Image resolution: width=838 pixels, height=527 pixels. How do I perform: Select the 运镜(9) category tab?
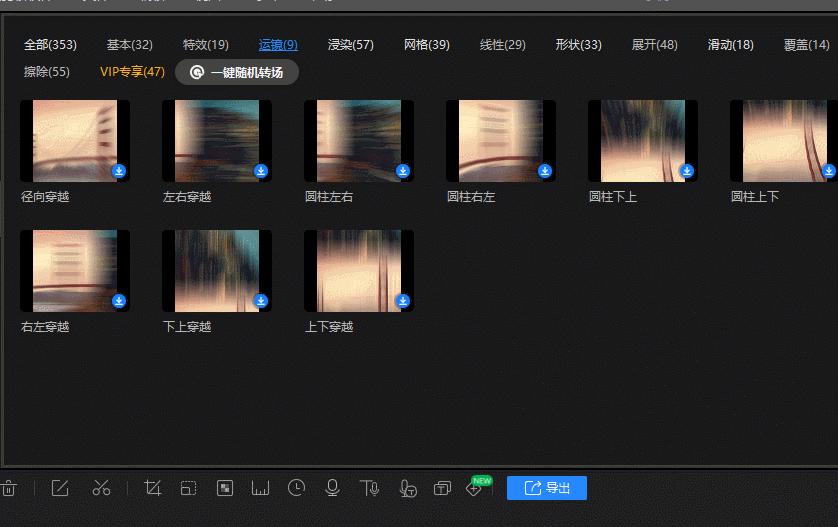coord(278,44)
